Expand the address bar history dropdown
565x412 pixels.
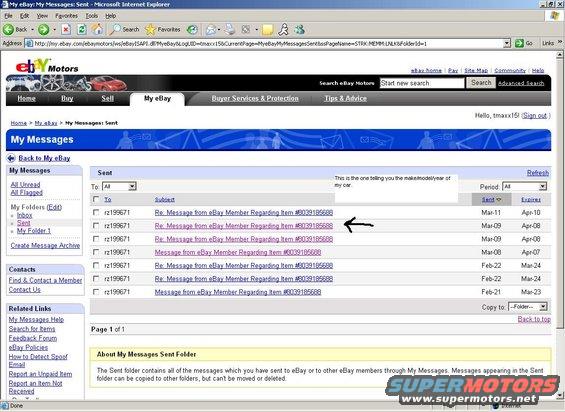[x=507, y=44]
